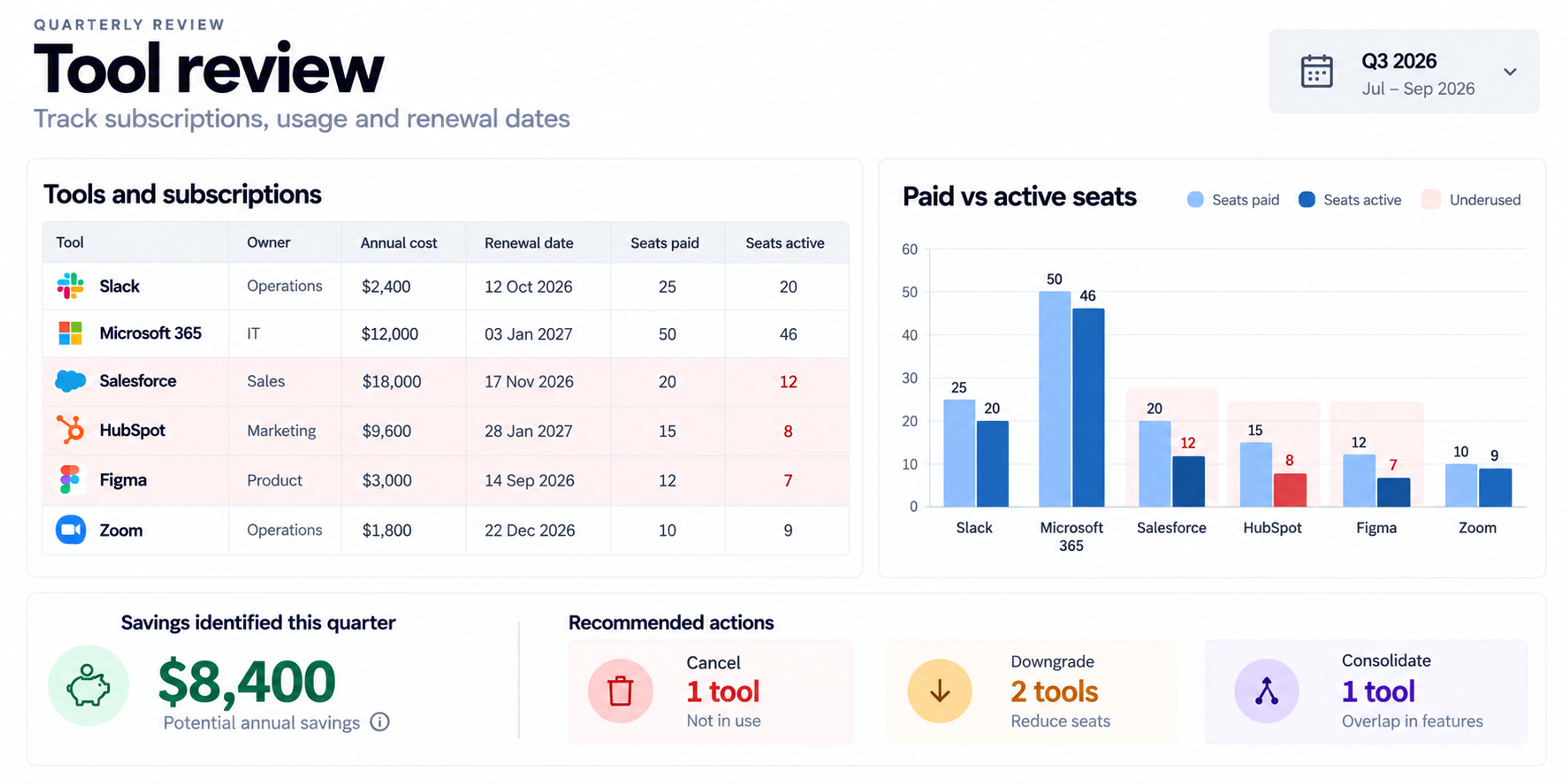
Task: Click HubSpot's red active seats bar
Action: (x=1290, y=490)
